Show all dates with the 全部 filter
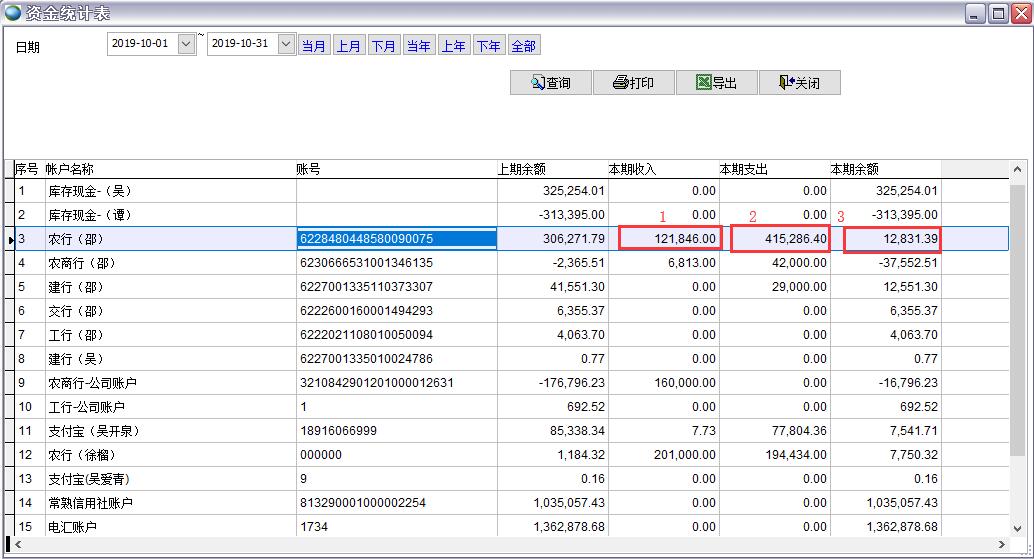Image resolution: width=1034 pixels, height=559 pixels. click(524, 46)
